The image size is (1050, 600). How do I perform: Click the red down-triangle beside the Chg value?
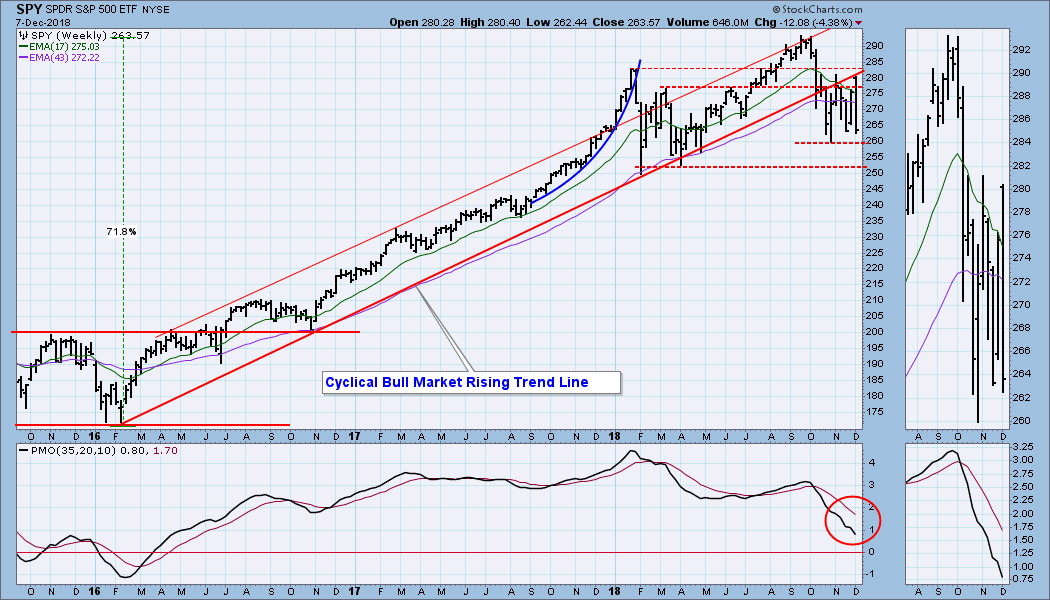(859, 23)
